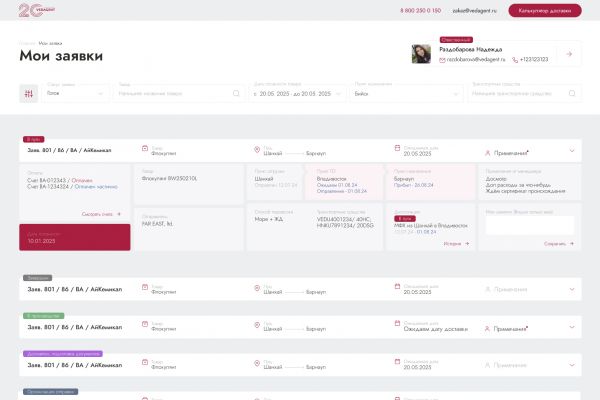Click notes person icon in green-tagged row
The image size is (600, 400).
tap(488, 329)
